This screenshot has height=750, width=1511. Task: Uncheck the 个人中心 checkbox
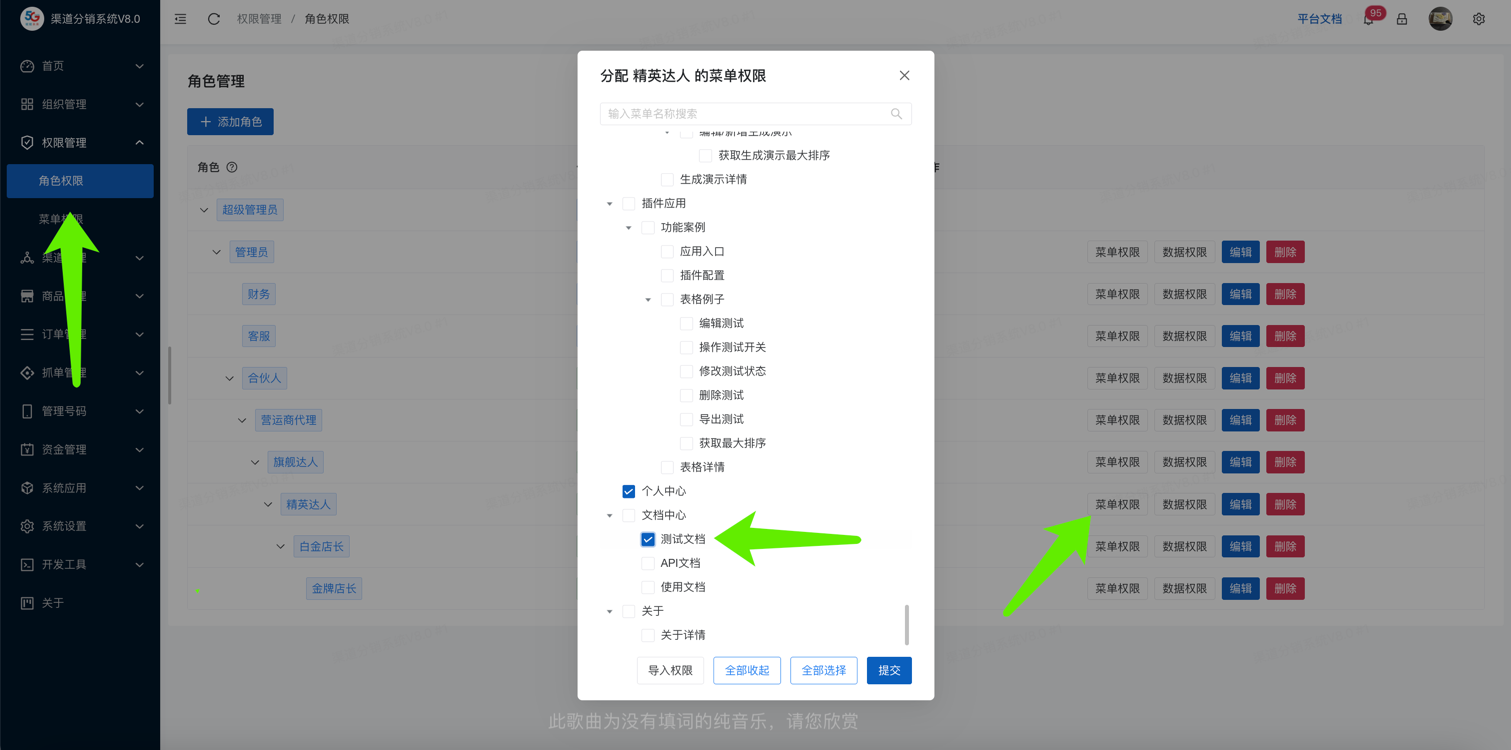[629, 491]
